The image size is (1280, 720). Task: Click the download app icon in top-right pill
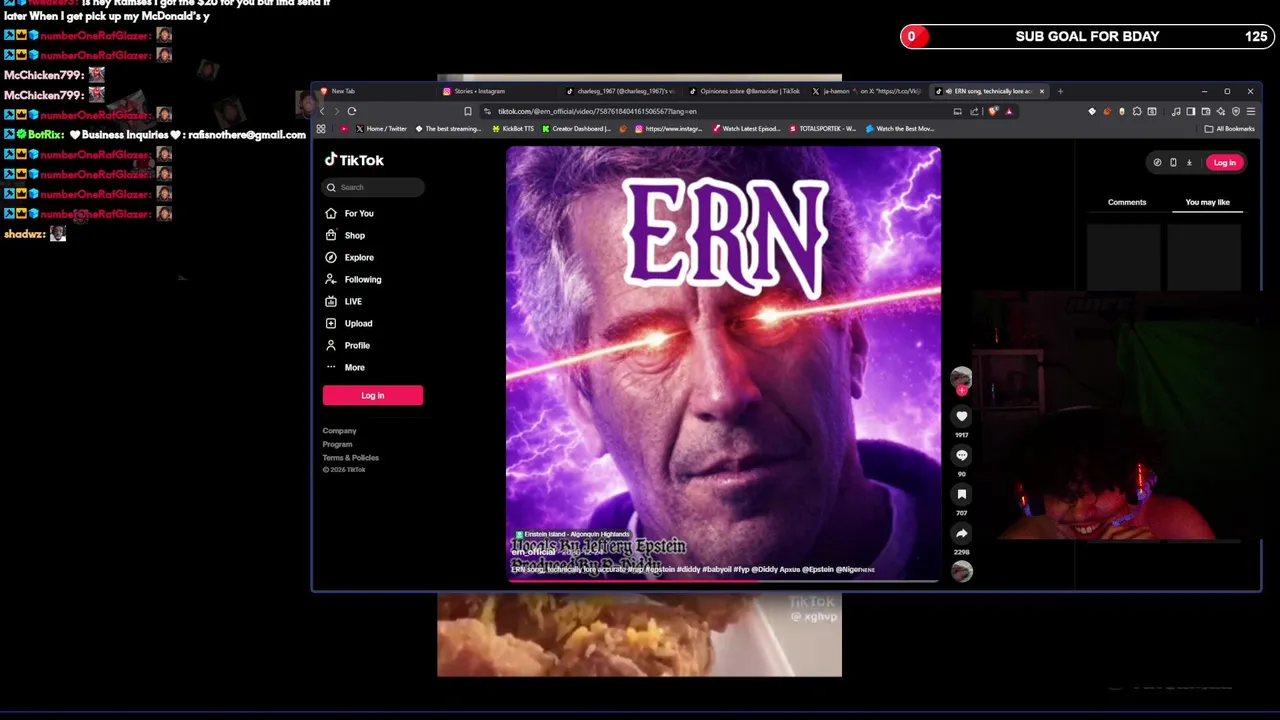1189,162
